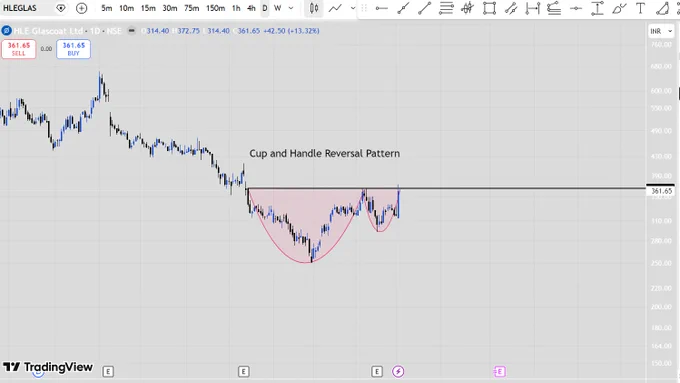The image size is (680, 383).
Task: Pick the stacked horizontal levels tool
Action: (x=446, y=8)
